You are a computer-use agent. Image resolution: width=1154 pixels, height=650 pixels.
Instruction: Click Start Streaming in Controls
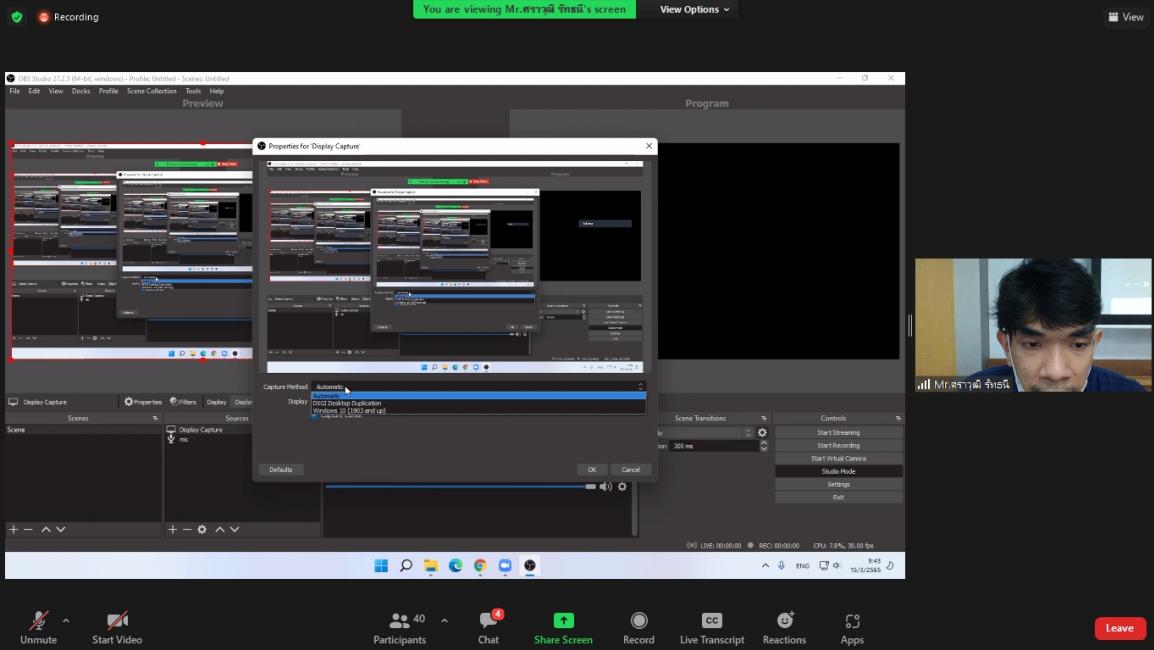click(838, 433)
